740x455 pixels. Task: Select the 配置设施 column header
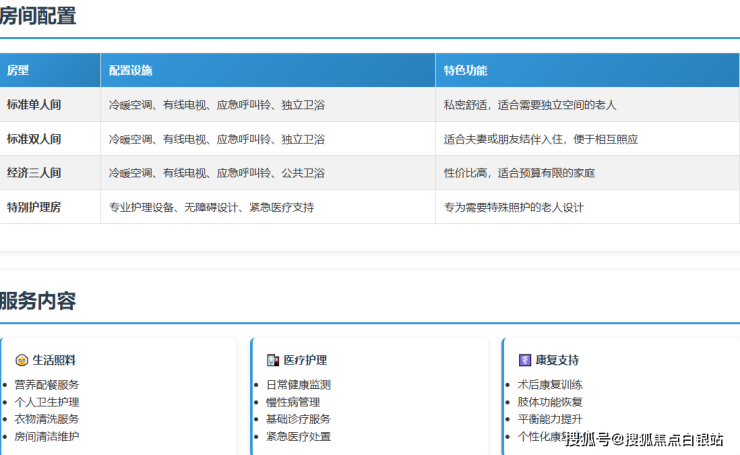coord(130,71)
